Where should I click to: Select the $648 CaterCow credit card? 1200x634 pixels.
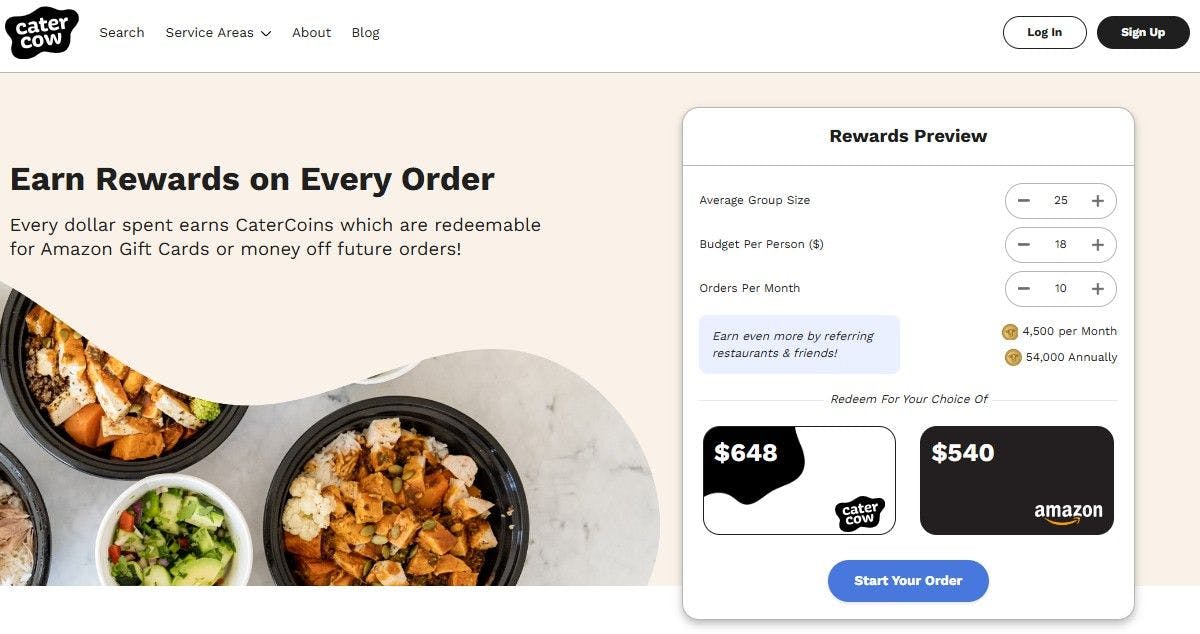pos(799,481)
